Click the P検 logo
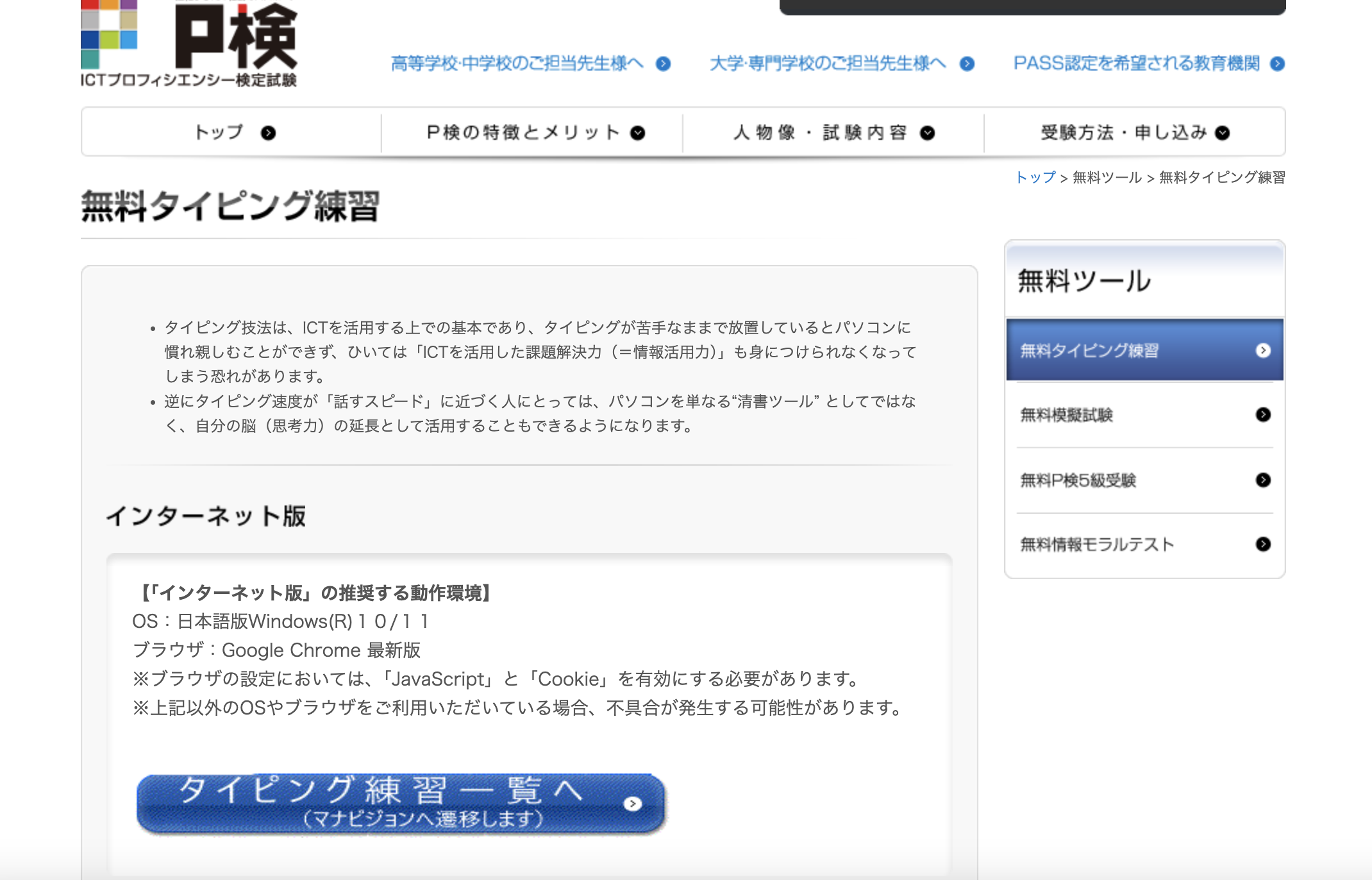The width and height of the screenshot is (1372, 880). (x=192, y=42)
